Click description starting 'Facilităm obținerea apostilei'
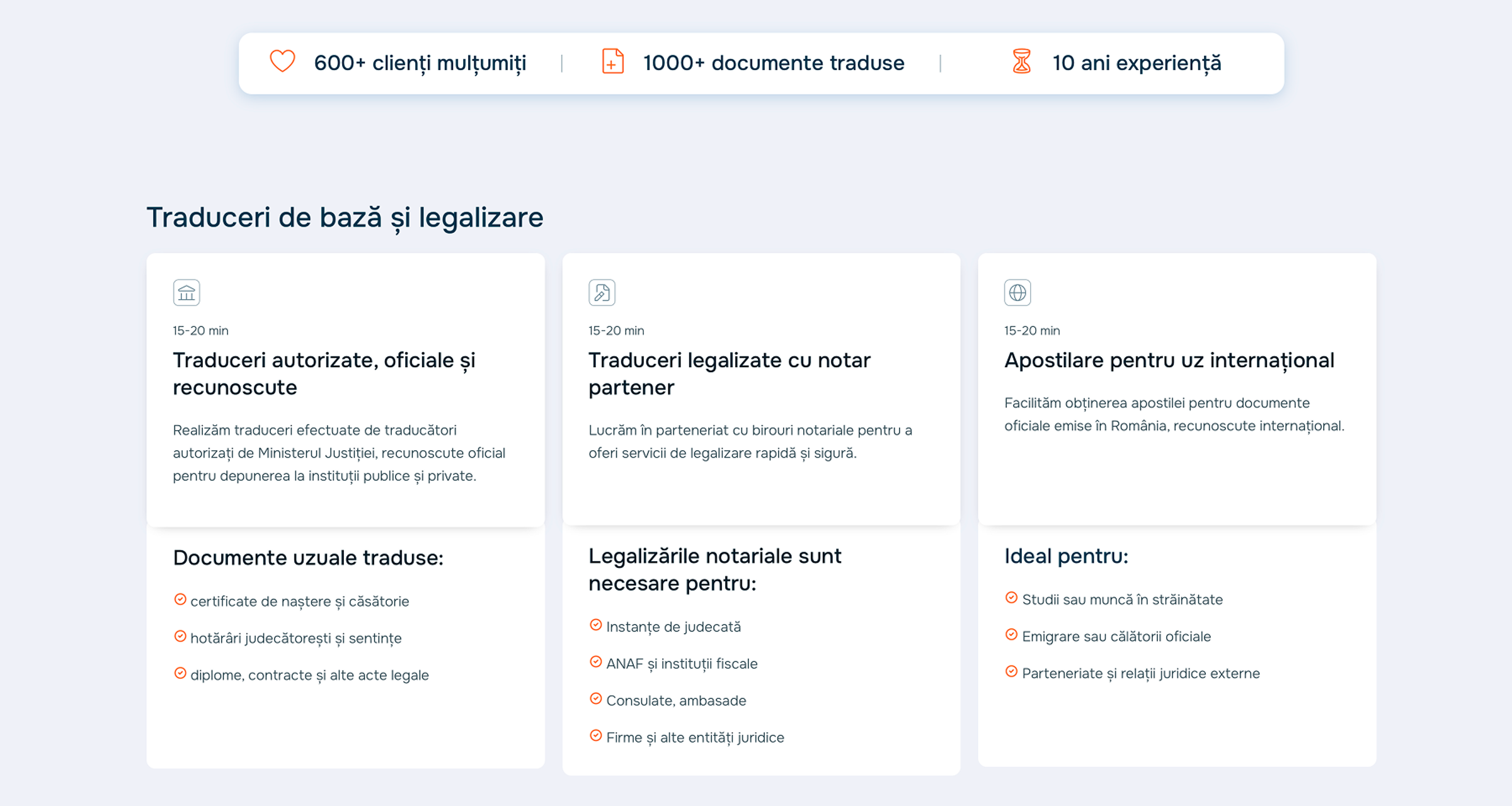The height and width of the screenshot is (806, 1512). [1174, 415]
